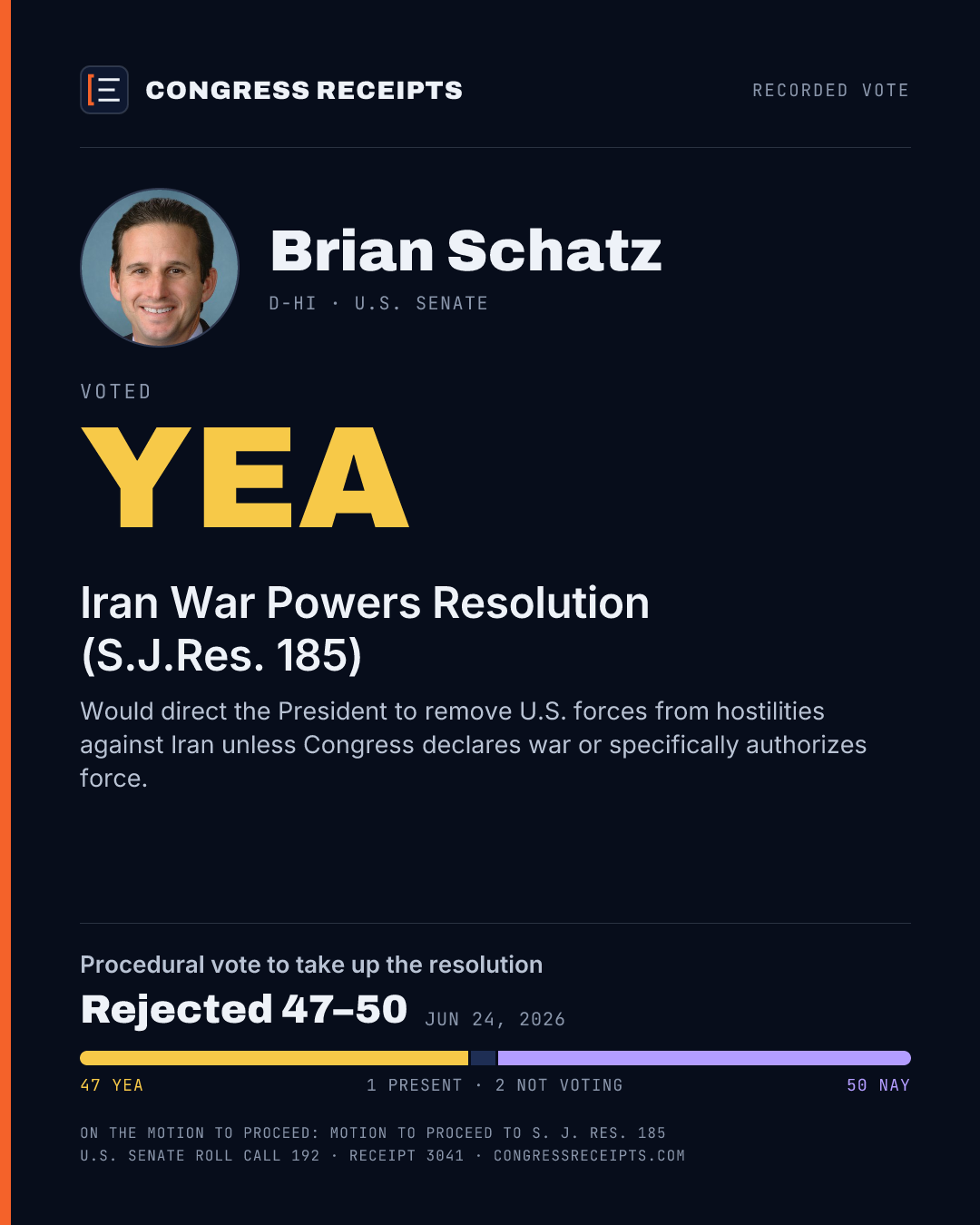This screenshot has height=1225, width=980.
Task: Click the purple NAY segment of vote bar
Action: point(704,1058)
